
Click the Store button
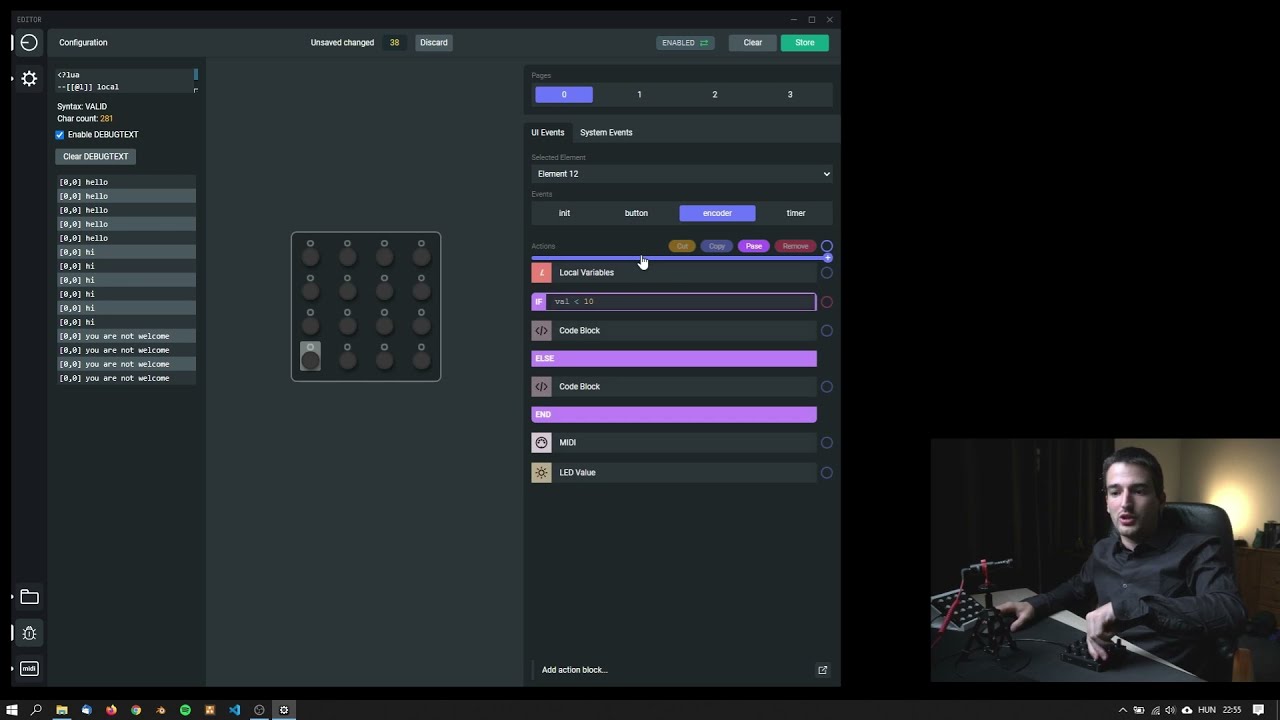[x=805, y=43]
